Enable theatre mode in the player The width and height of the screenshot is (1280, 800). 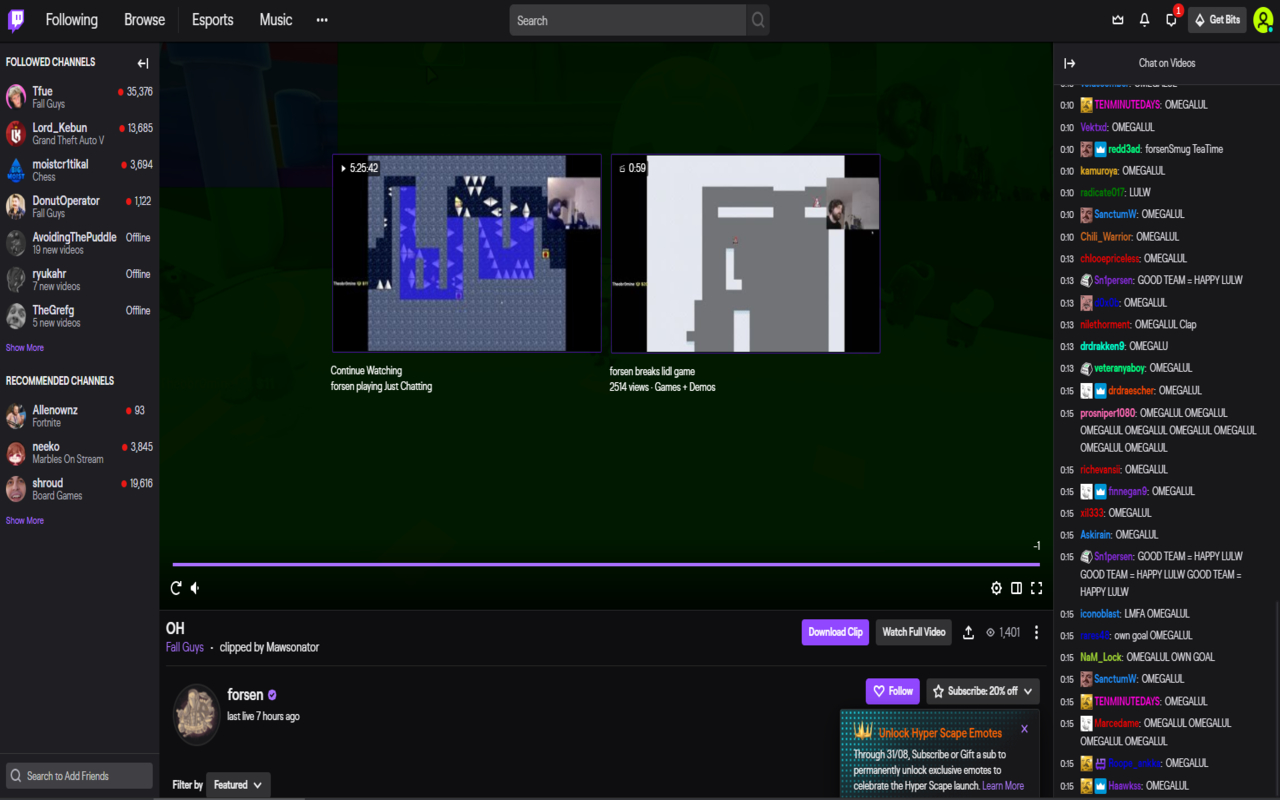coord(1017,588)
